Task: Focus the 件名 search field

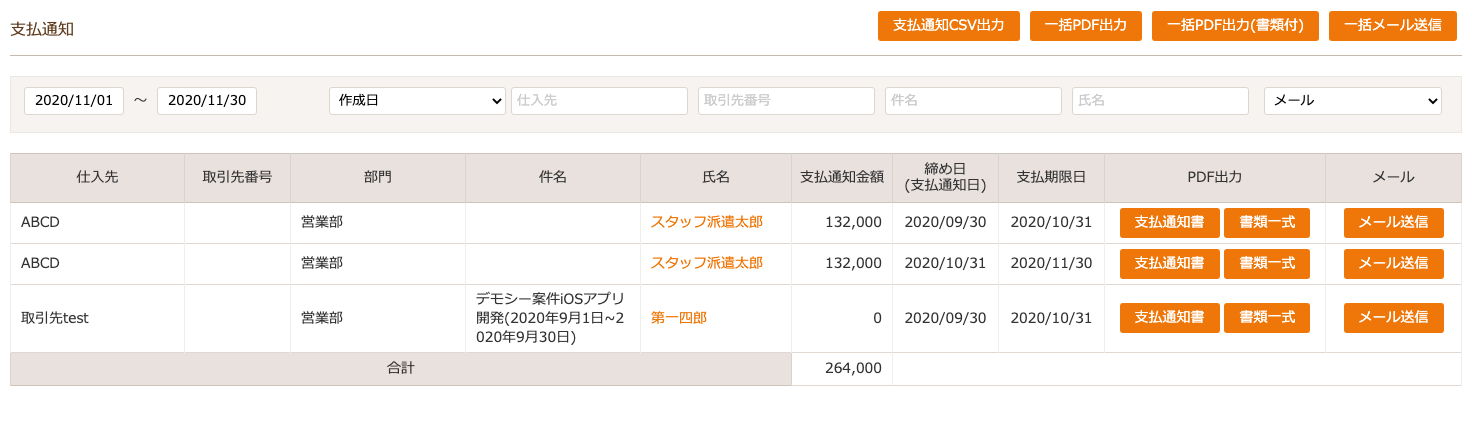Action: coord(973,101)
